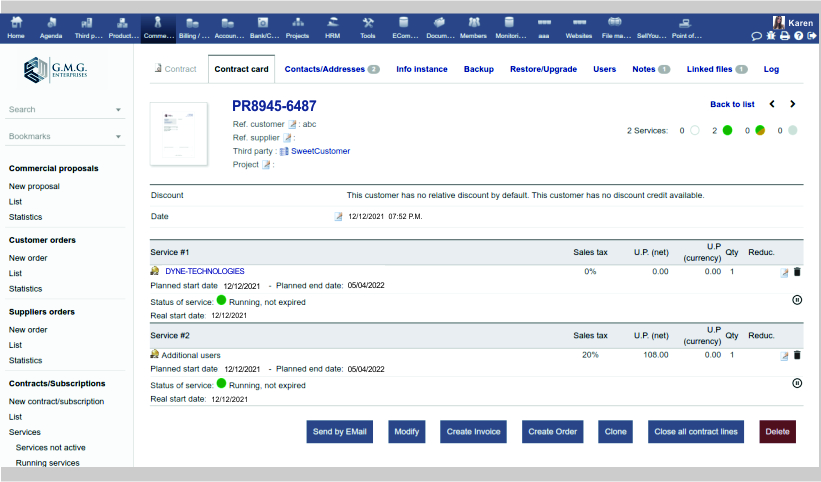Open the Tools module icon
Screen dimensions: 821x482
[368, 27]
